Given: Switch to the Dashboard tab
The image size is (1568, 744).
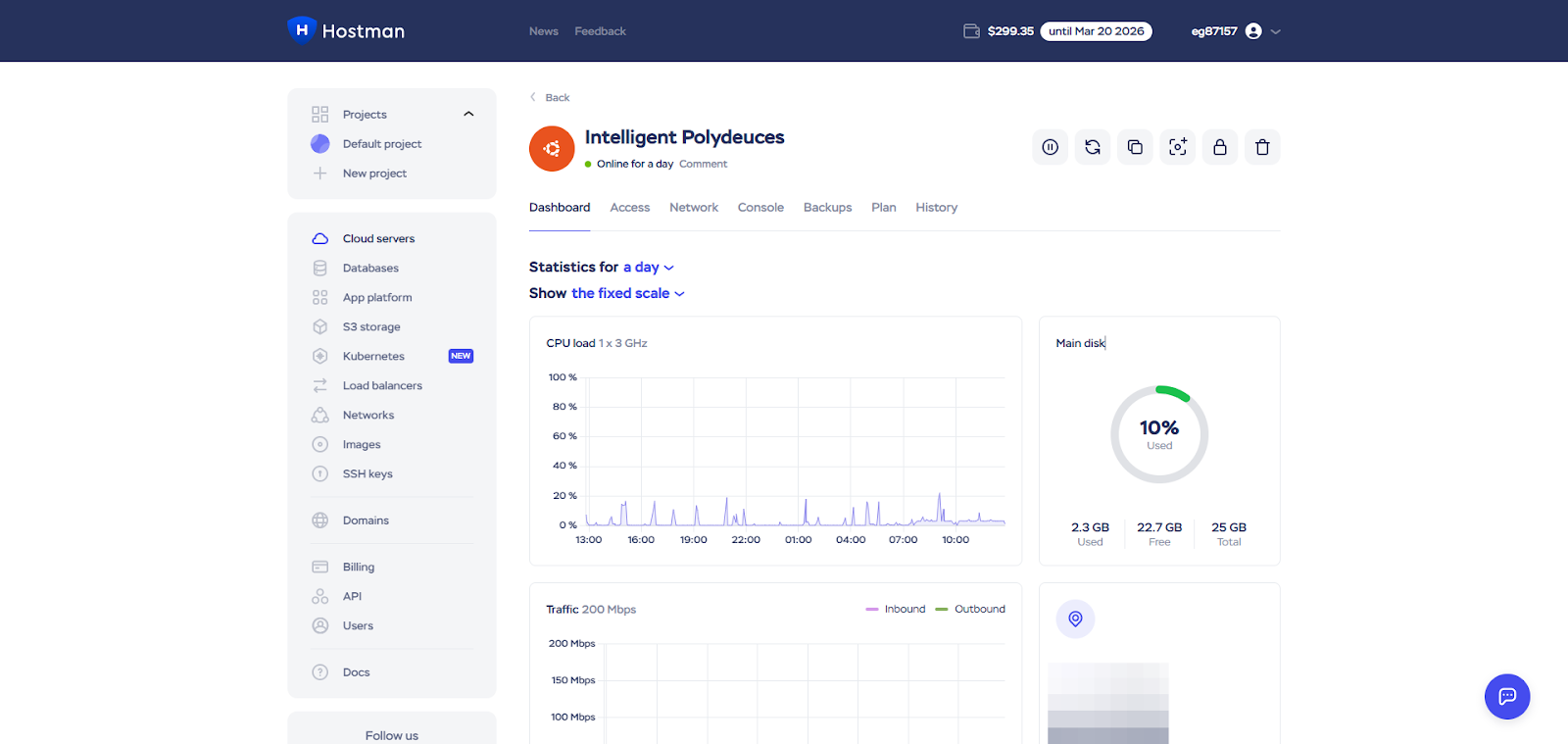Looking at the screenshot, I should click(x=560, y=208).
